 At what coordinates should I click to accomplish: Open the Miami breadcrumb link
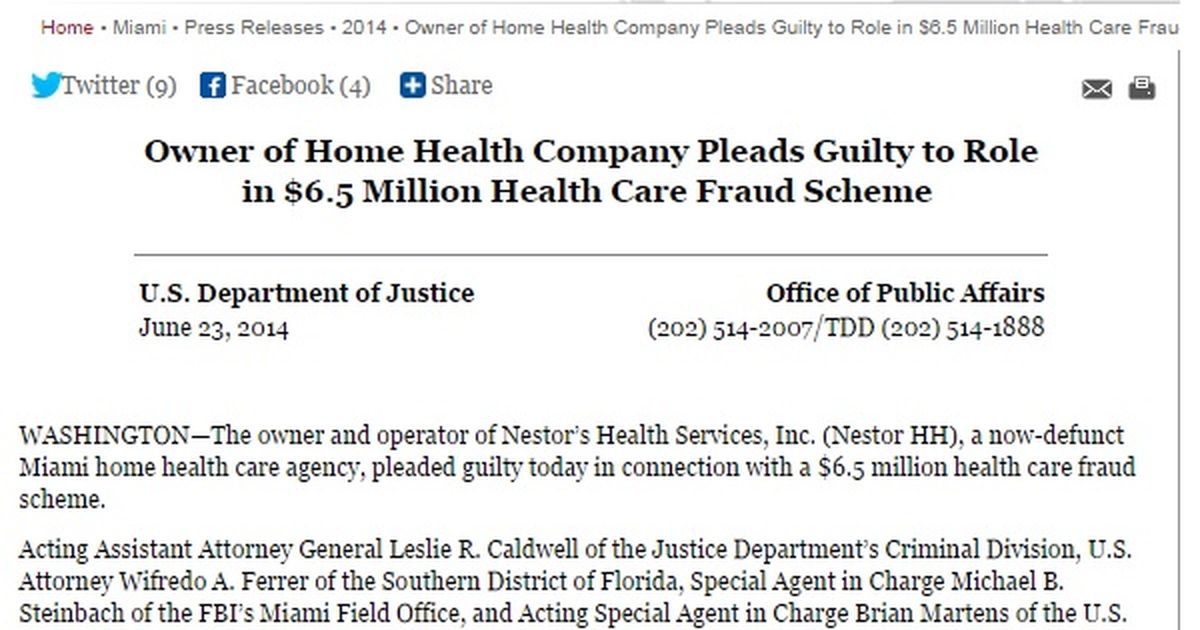139,28
